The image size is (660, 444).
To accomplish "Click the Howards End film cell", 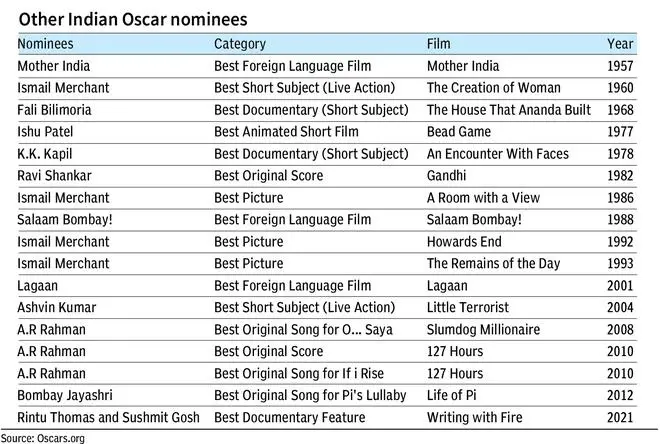I will click(464, 242).
